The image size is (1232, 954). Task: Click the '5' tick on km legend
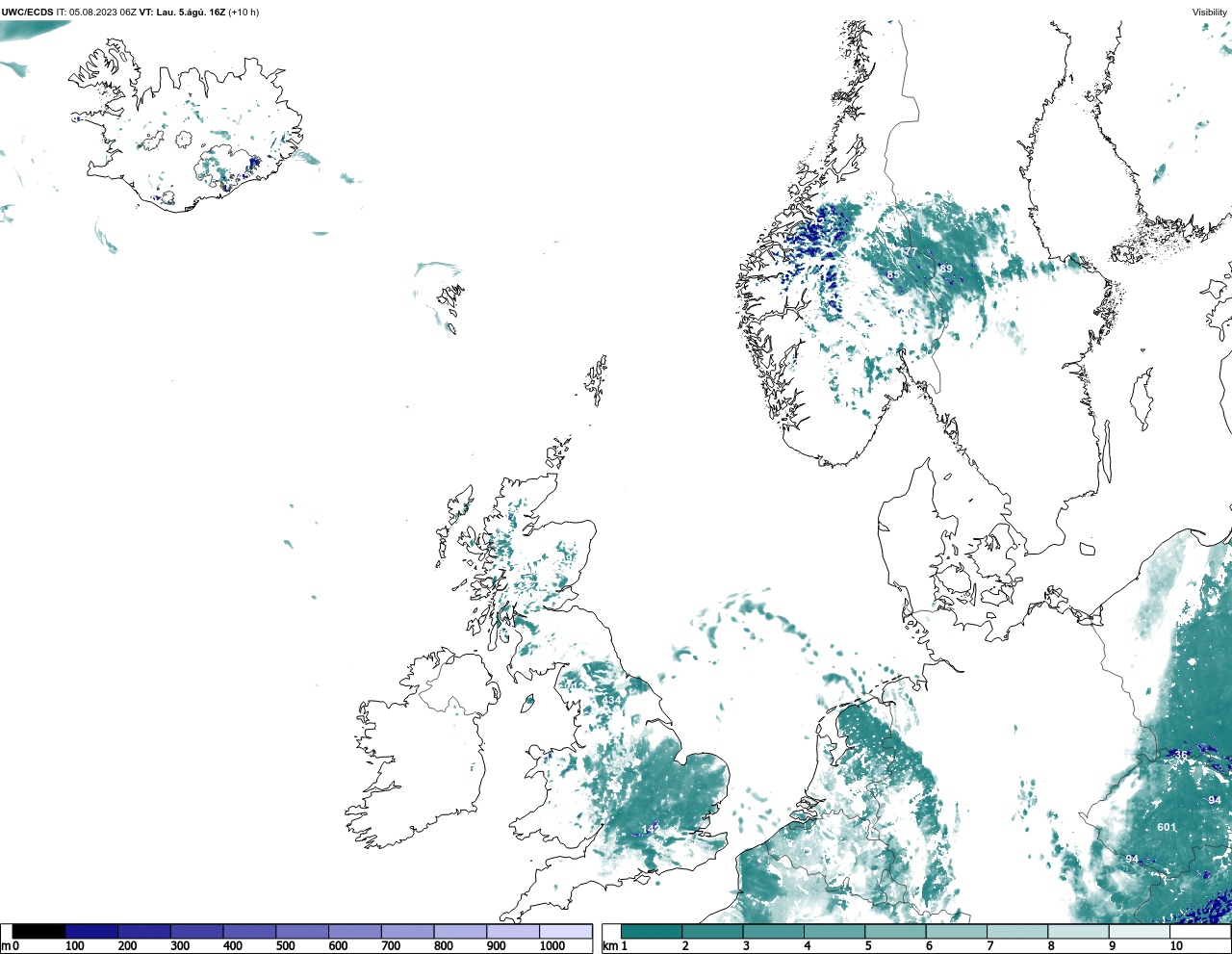868,946
